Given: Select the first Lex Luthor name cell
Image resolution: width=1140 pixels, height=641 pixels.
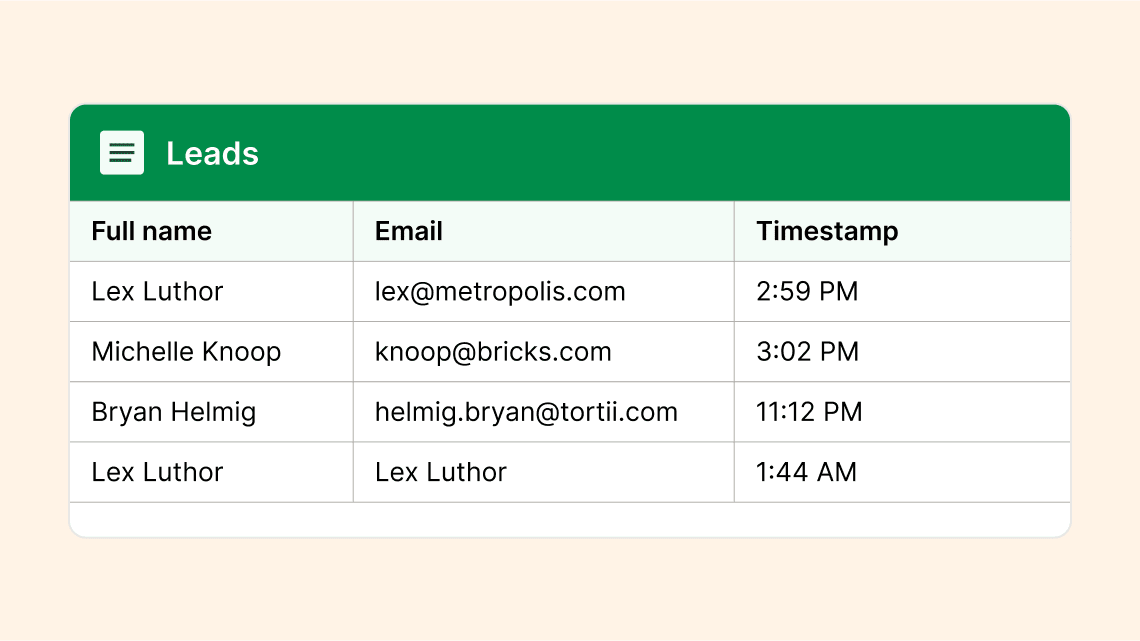Looking at the screenshot, I should [212, 291].
